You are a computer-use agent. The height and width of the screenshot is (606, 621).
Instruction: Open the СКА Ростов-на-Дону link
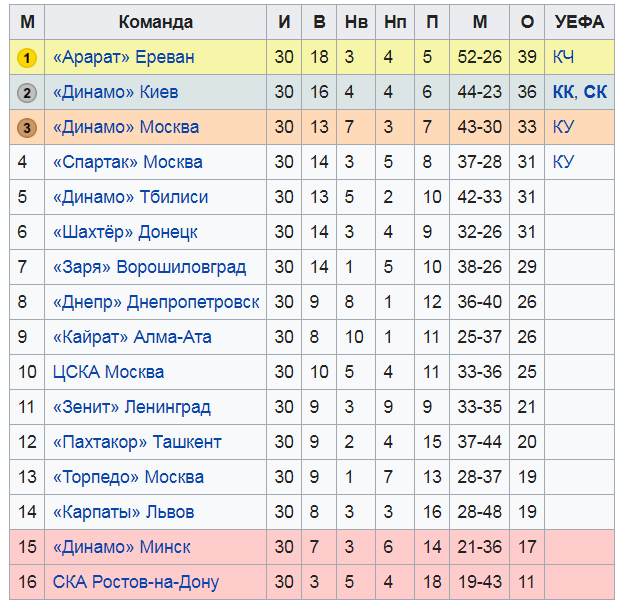[x=135, y=583]
